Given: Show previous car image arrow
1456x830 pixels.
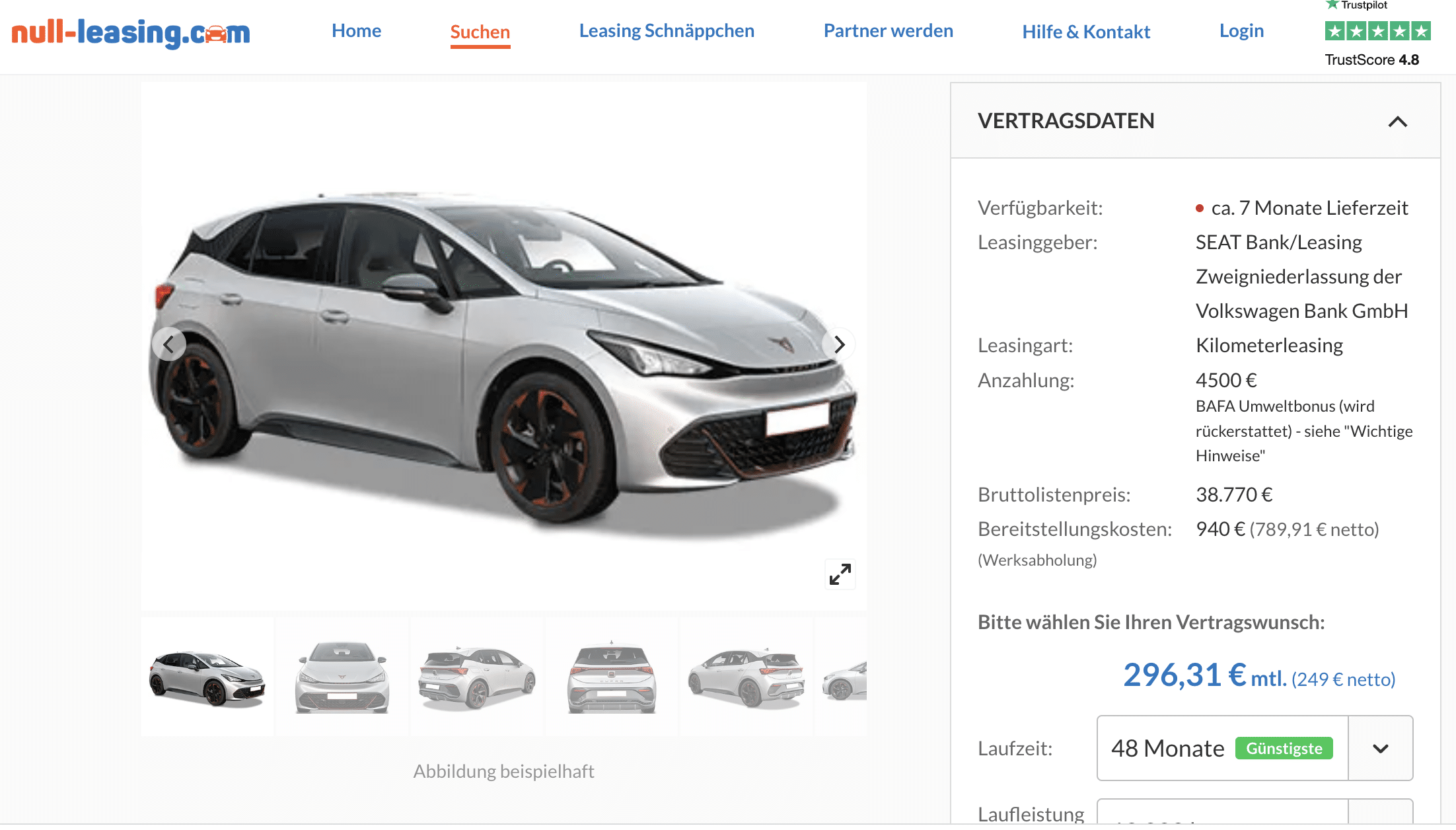Looking at the screenshot, I should tap(168, 344).
